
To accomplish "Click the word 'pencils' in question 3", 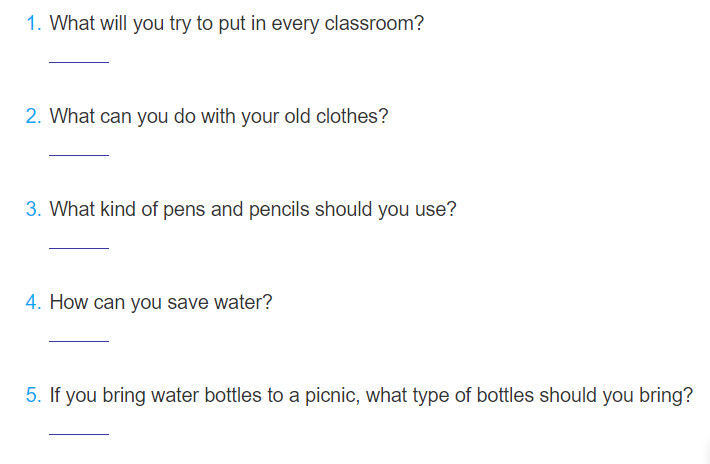I will point(279,210).
